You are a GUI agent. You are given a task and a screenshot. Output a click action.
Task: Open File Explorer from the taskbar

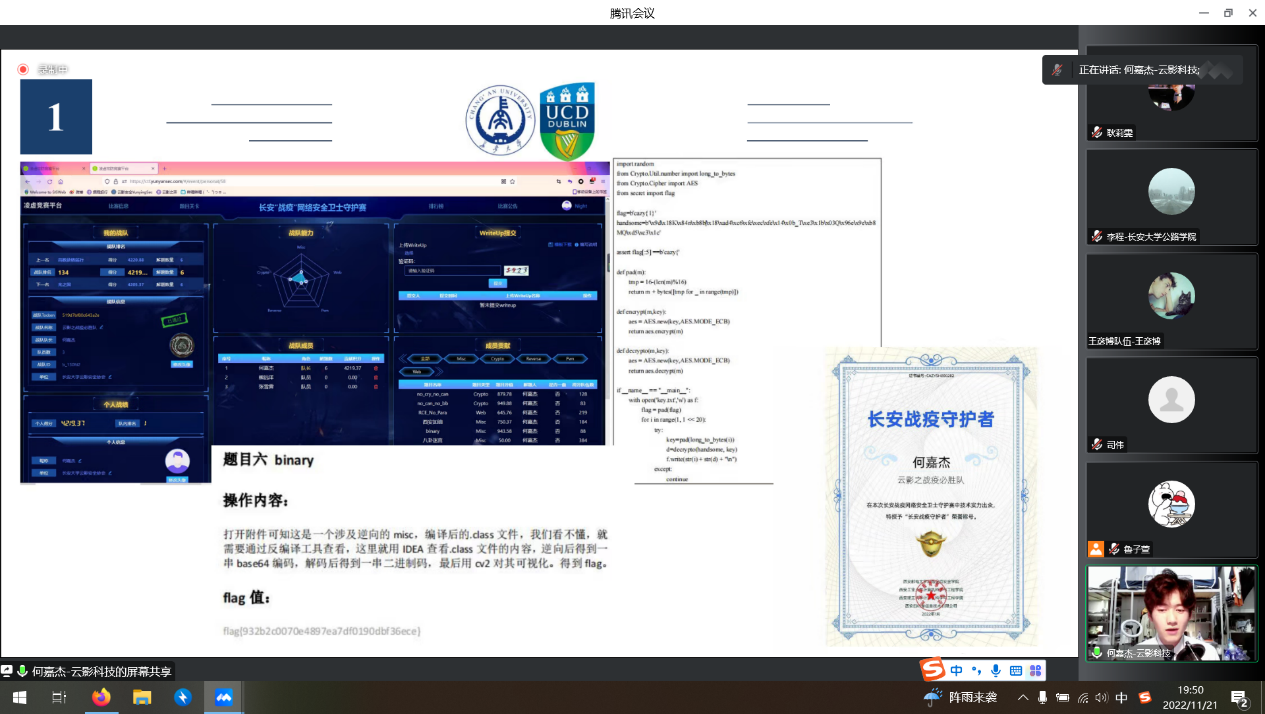(142, 697)
